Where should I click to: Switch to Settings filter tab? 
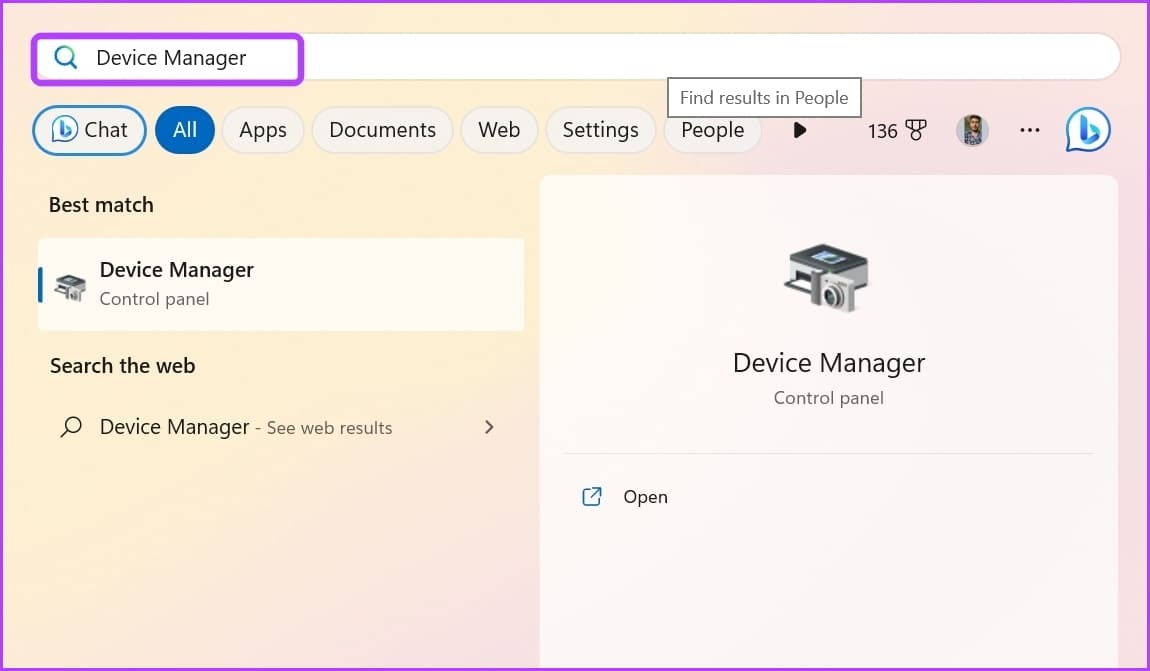[600, 130]
